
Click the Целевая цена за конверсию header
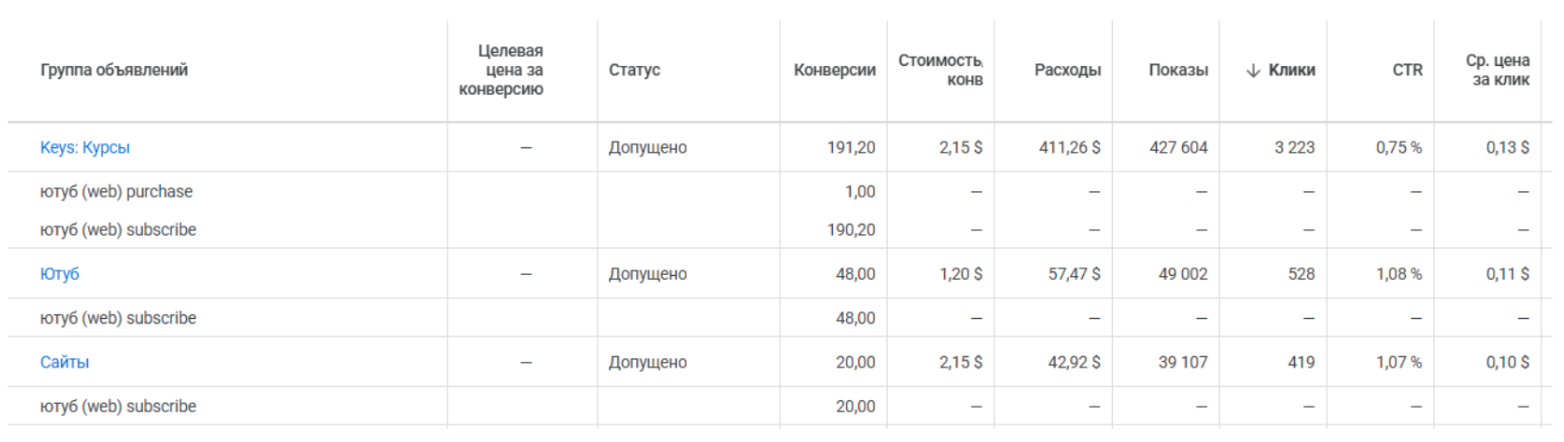(500, 70)
